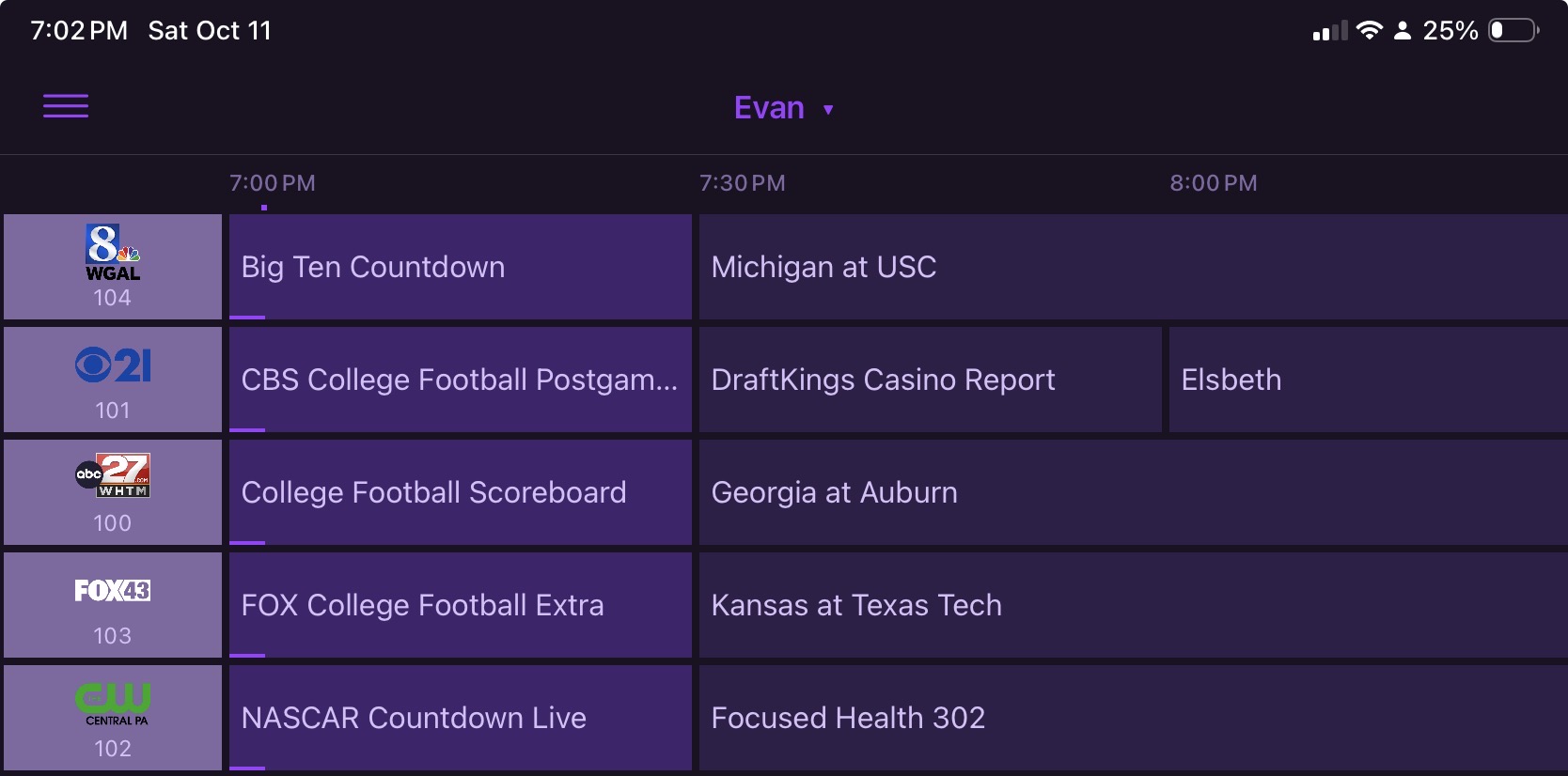The image size is (1568, 776).
Task: Tap the battery status icon
Action: click(x=1513, y=31)
